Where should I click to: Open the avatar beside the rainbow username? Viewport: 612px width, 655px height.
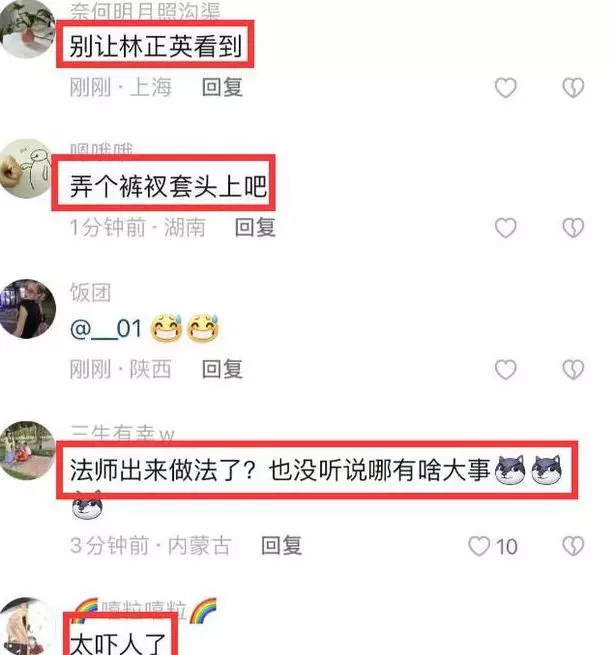coord(28,627)
